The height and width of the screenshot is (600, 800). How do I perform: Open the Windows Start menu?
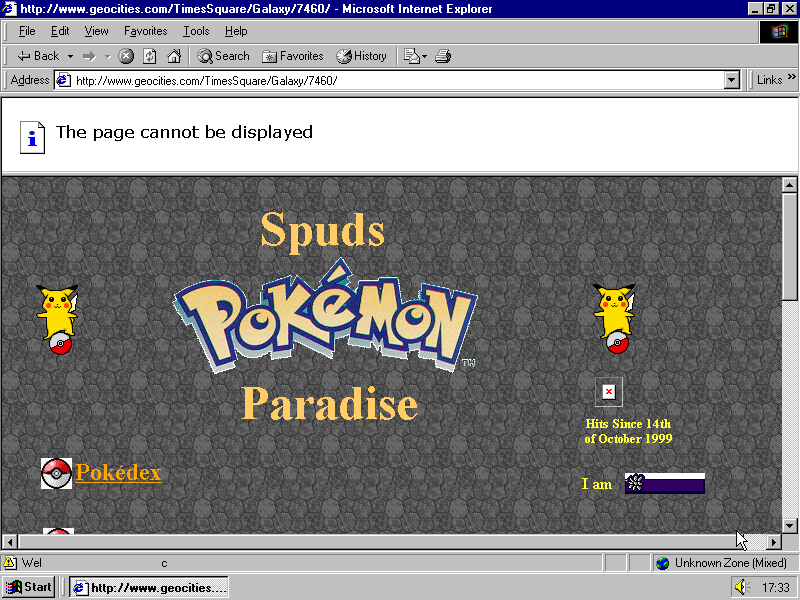tap(29, 587)
